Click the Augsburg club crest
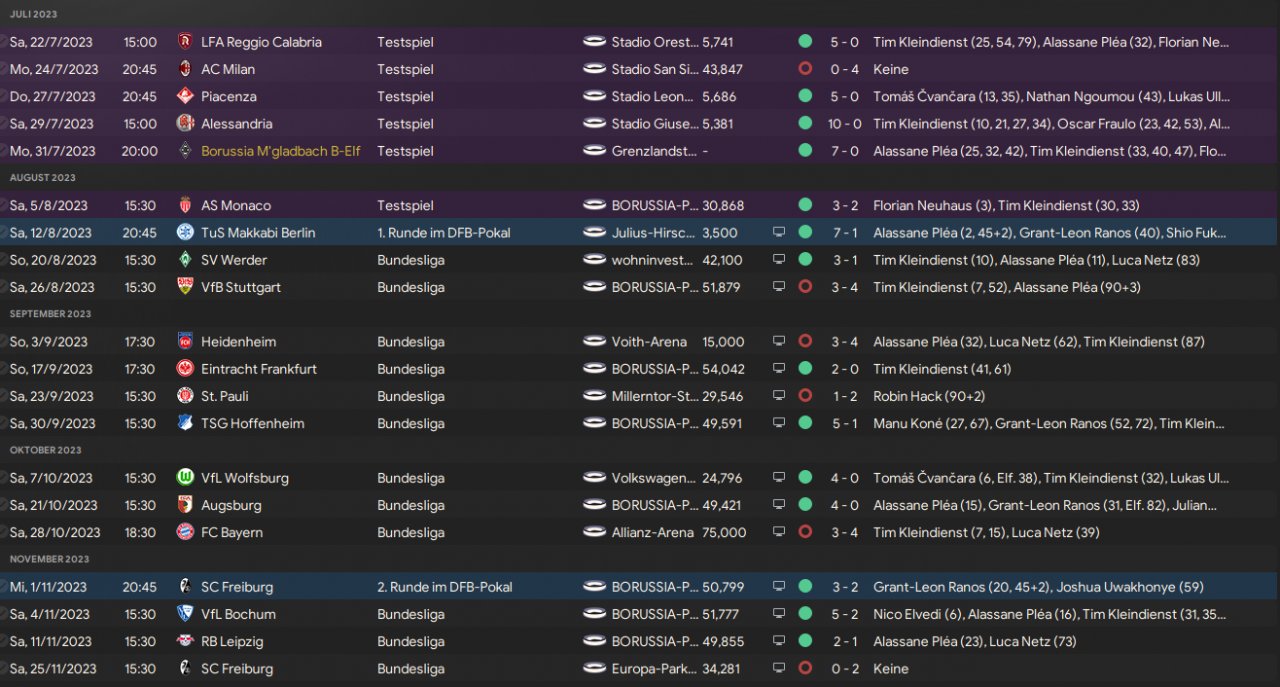Image resolution: width=1280 pixels, height=687 pixels. [x=184, y=505]
